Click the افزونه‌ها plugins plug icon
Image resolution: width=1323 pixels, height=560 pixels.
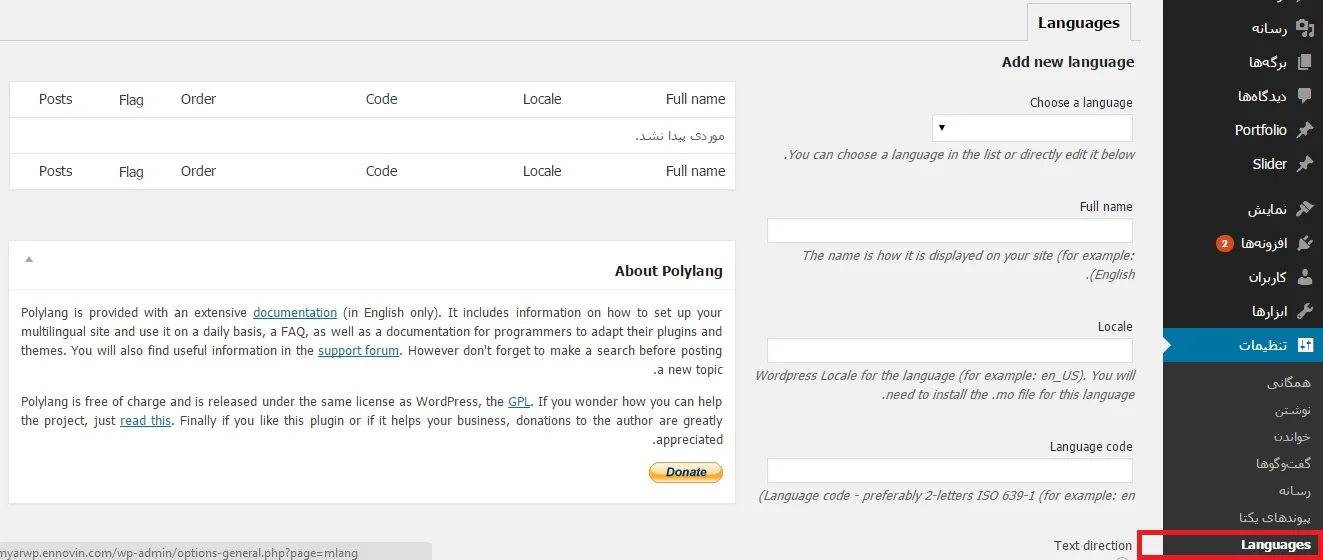coord(1304,243)
